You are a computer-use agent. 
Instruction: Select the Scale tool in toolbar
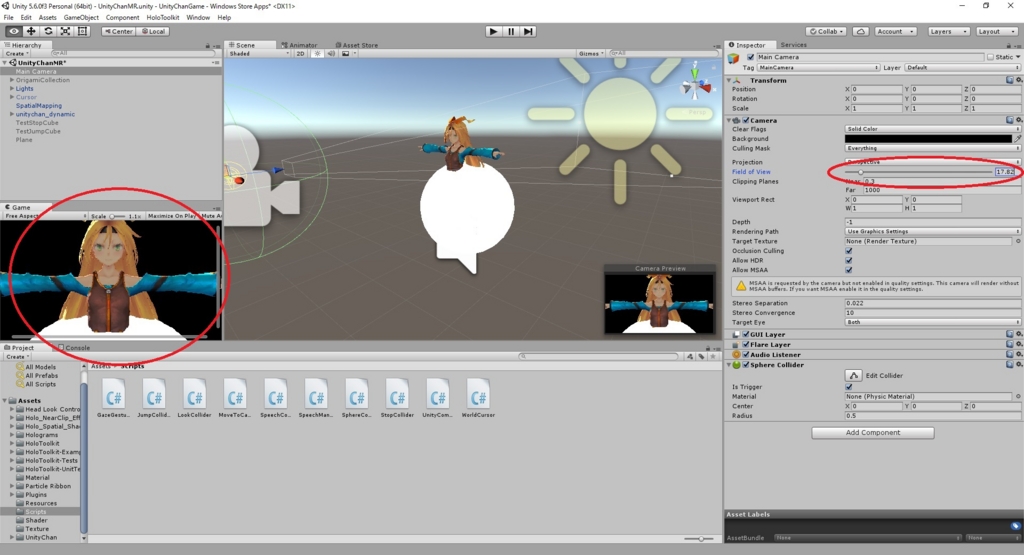65,31
